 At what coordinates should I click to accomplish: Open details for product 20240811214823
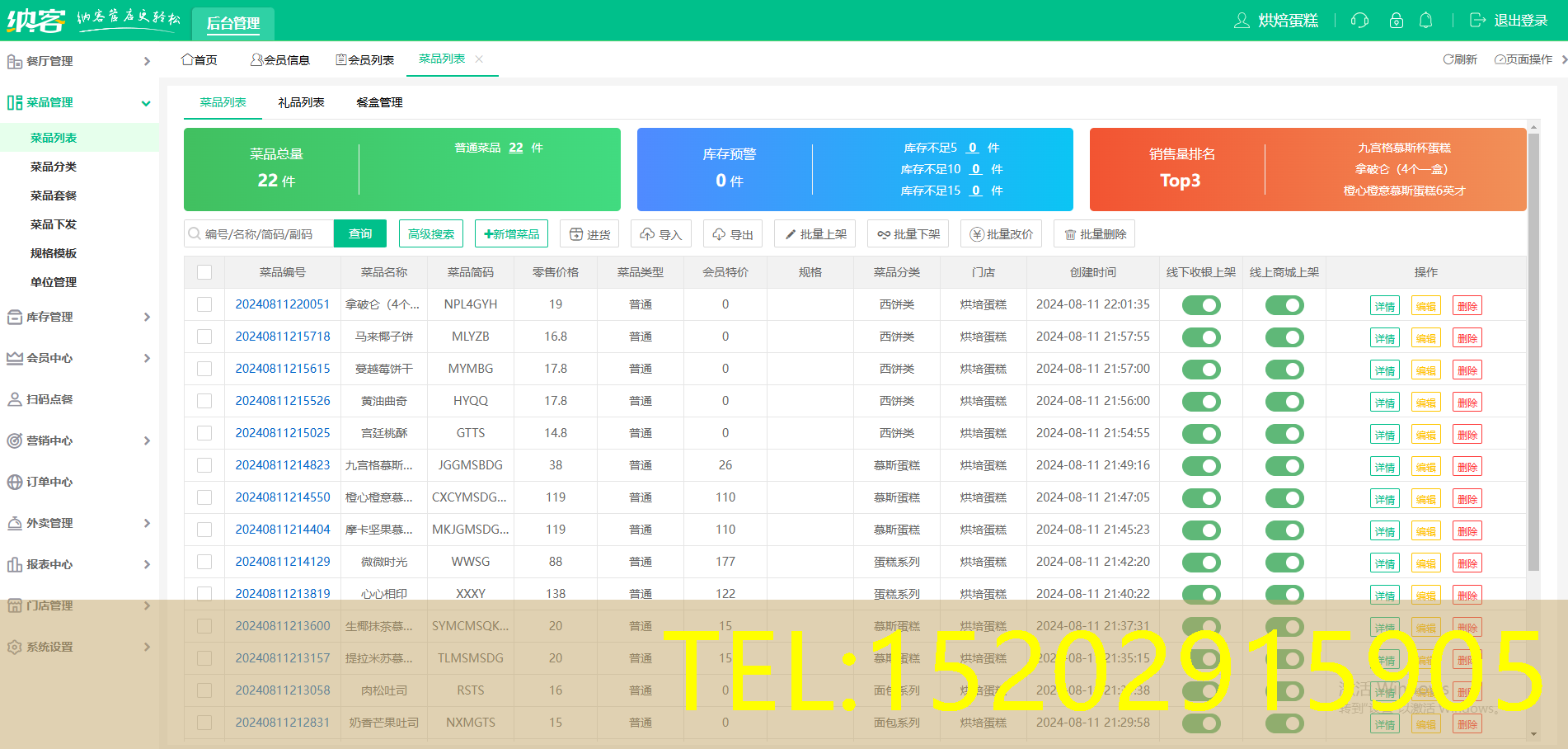point(1384,465)
